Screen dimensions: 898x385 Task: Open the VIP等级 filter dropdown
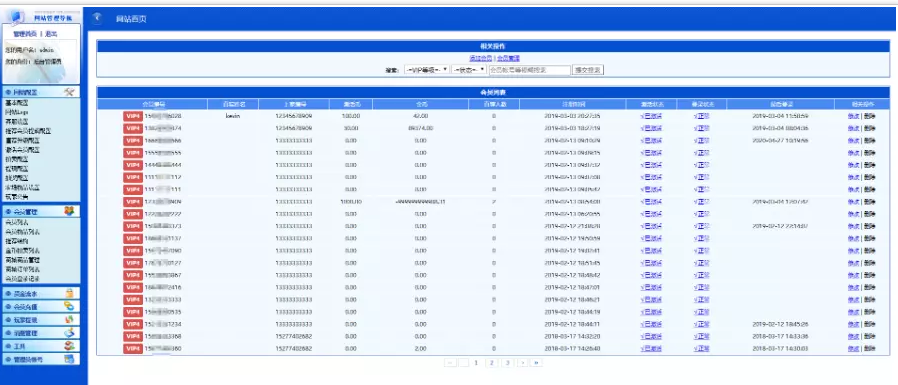point(427,70)
